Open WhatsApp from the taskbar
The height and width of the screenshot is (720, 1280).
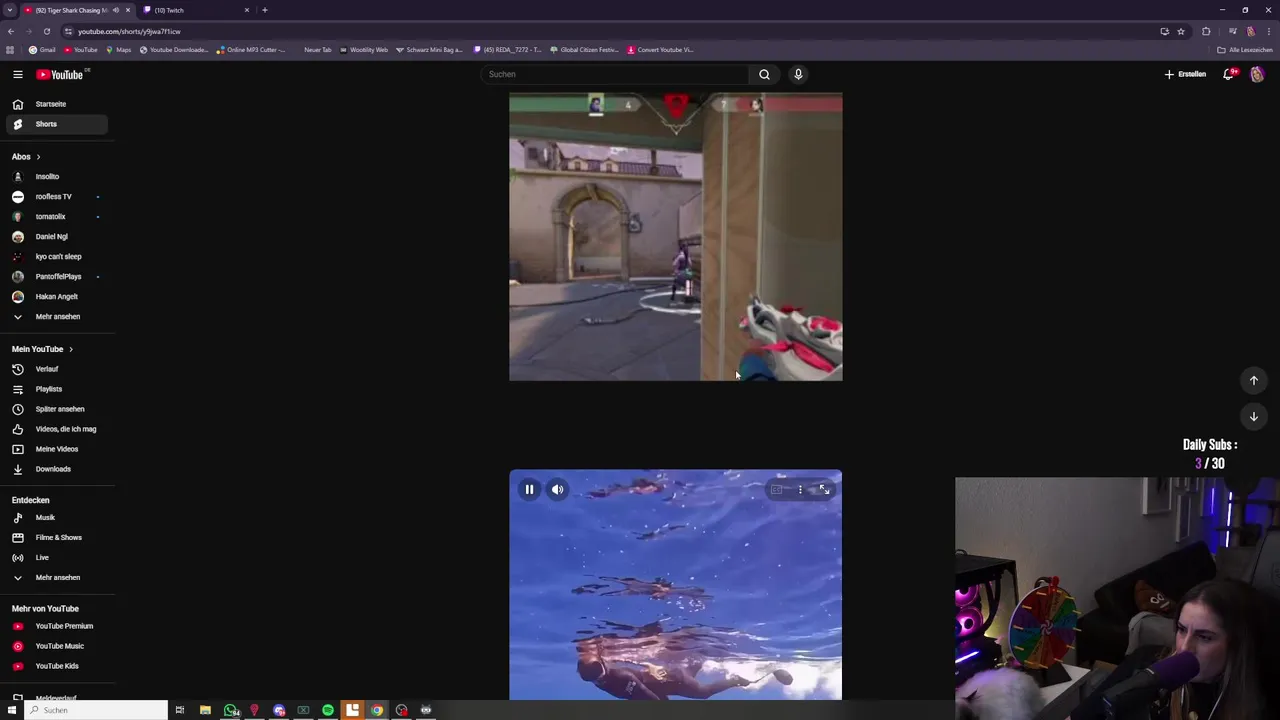231,710
